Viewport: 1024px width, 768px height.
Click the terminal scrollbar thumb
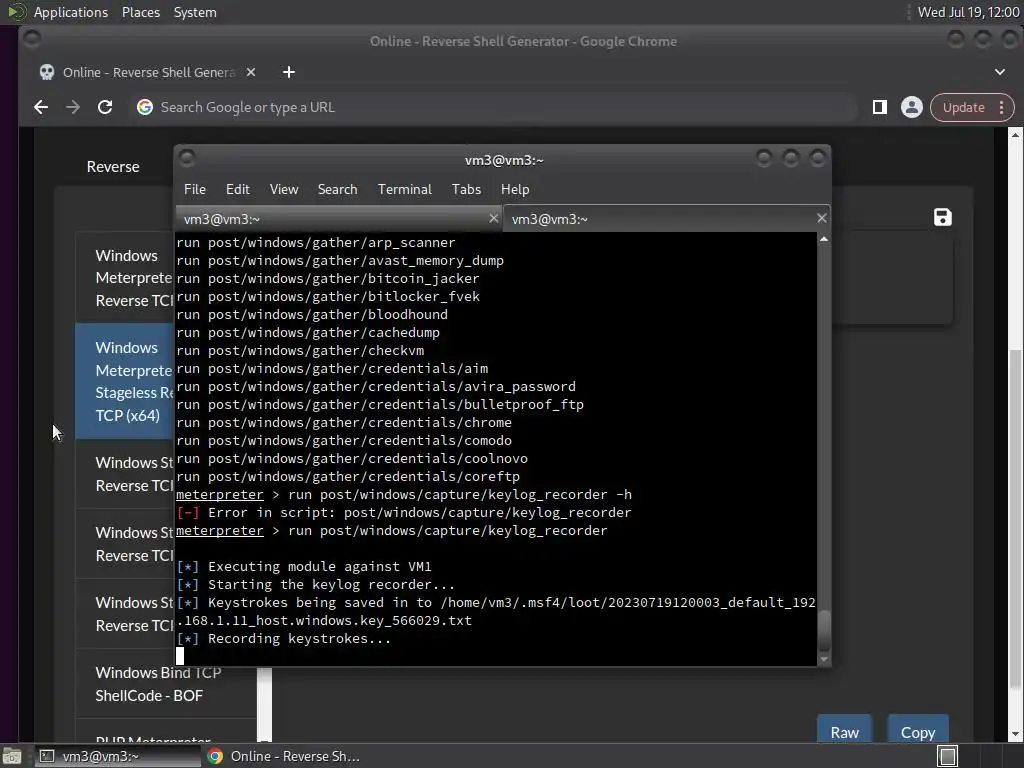pos(824,630)
